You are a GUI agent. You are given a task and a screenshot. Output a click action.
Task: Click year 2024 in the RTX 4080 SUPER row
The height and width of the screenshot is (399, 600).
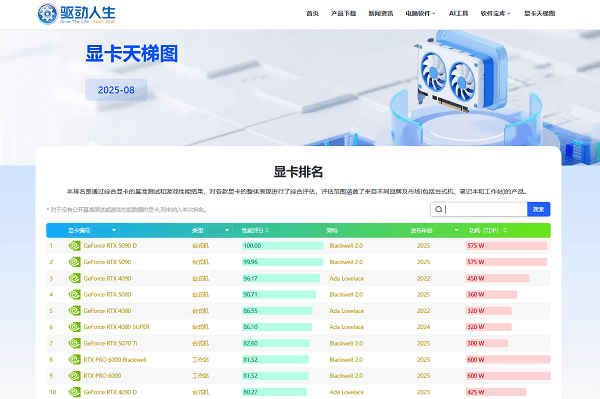point(424,327)
